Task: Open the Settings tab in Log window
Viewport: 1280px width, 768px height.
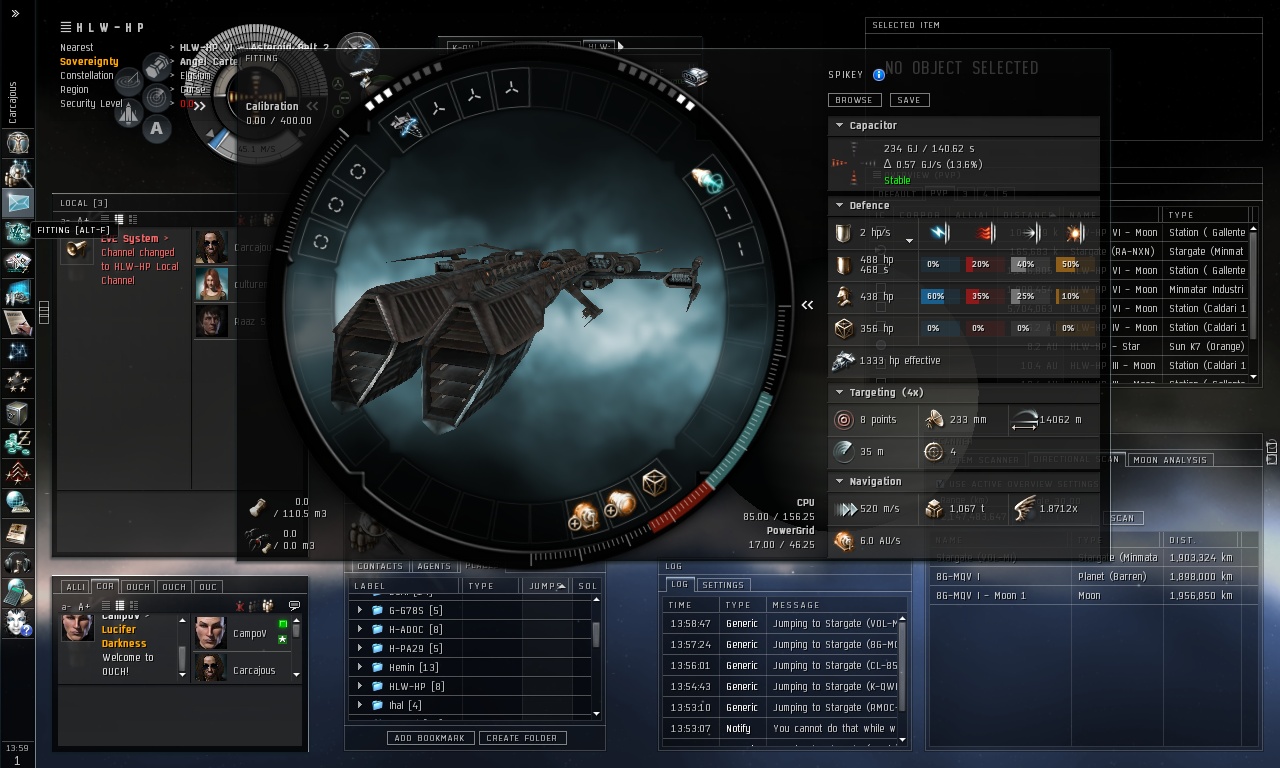Action: click(x=722, y=585)
